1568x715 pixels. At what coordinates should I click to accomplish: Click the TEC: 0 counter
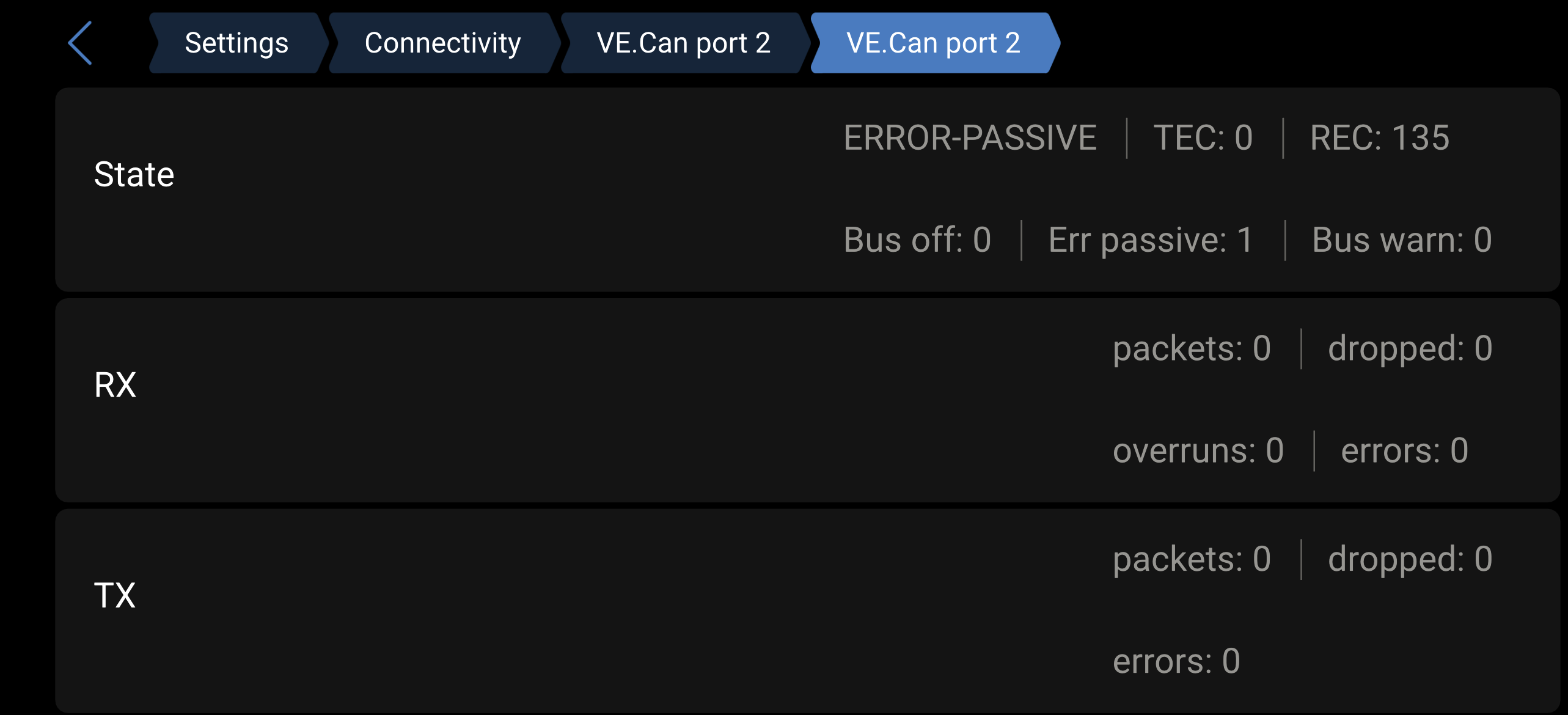pyautogui.click(x=1203, y=137)
